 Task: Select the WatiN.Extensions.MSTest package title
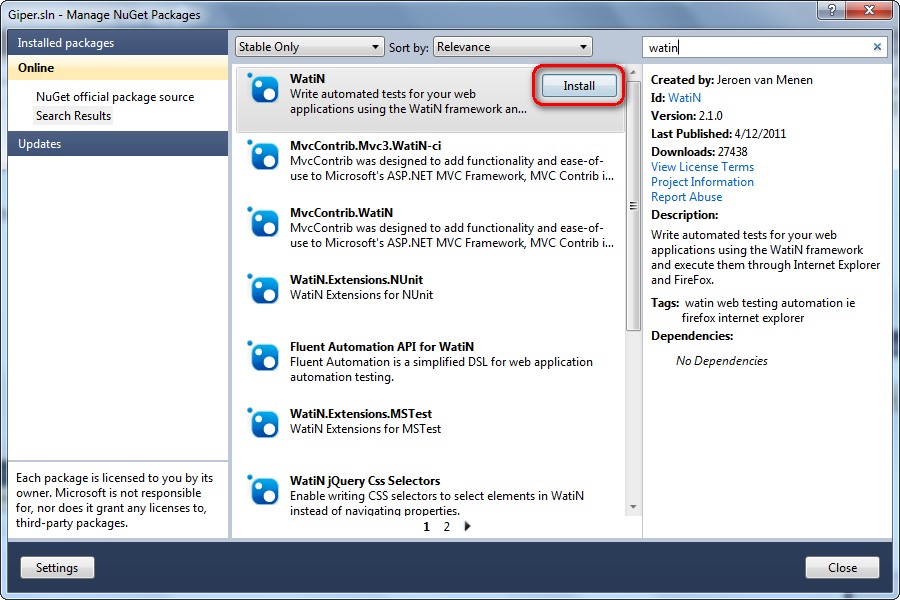[x=360, y=414]
